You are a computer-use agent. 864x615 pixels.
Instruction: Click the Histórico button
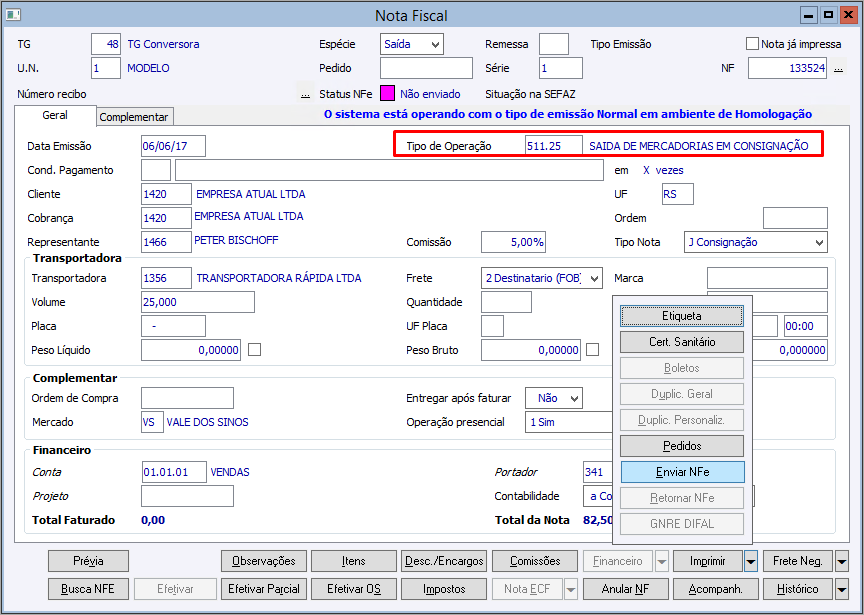tap(797, 589)
